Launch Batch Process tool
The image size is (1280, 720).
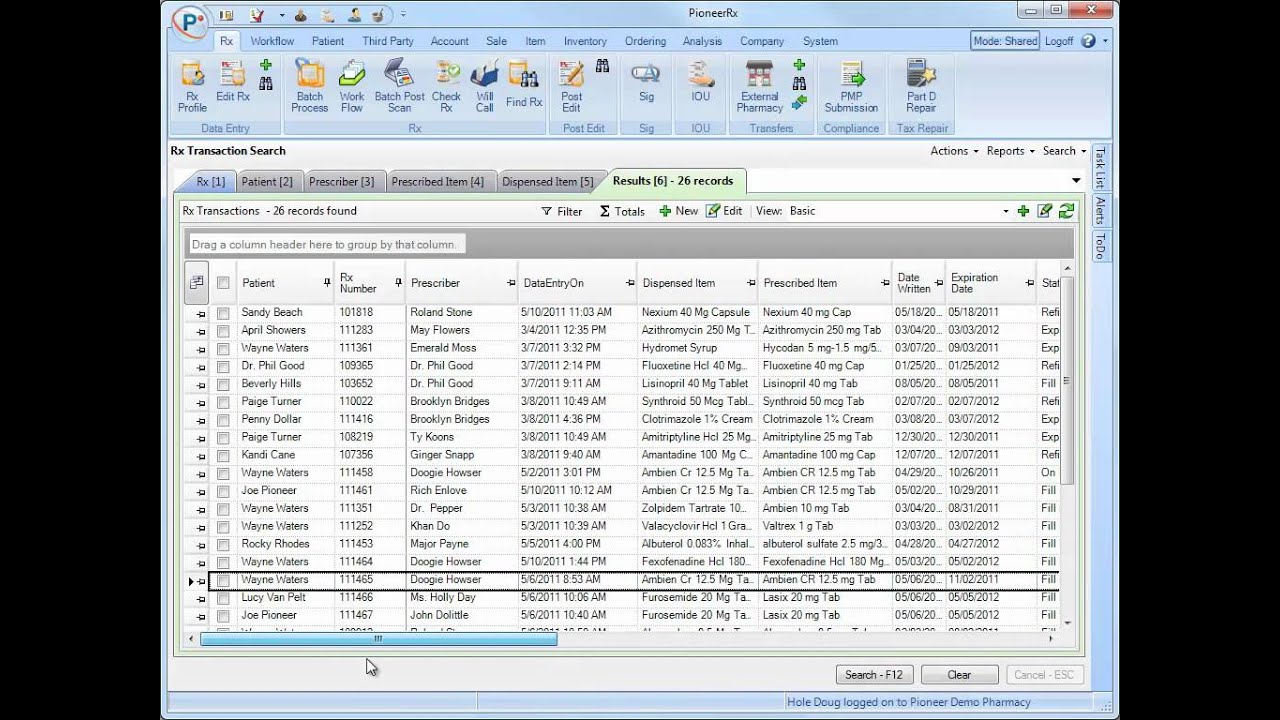(x=310, y=87)
